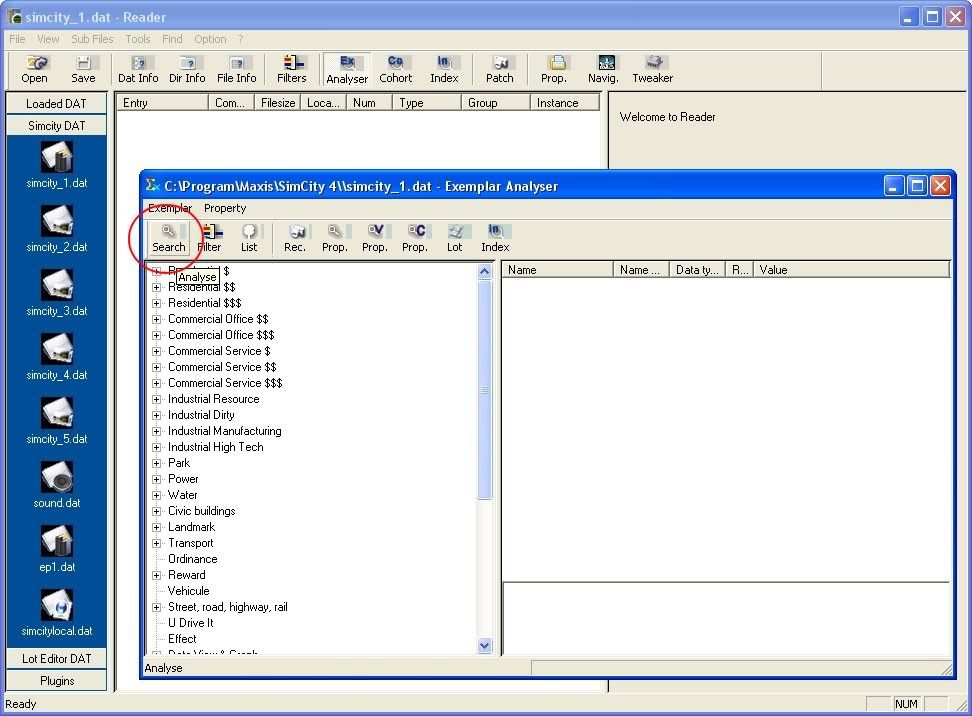Expand the Industrial High Tech node
This screenshot has height=716, width=972.
coord(156,447)
